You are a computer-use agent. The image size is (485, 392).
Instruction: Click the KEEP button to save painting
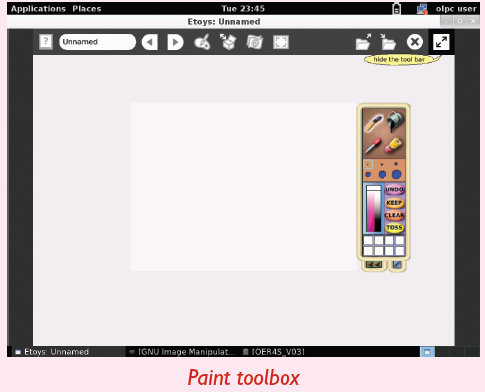394,203
